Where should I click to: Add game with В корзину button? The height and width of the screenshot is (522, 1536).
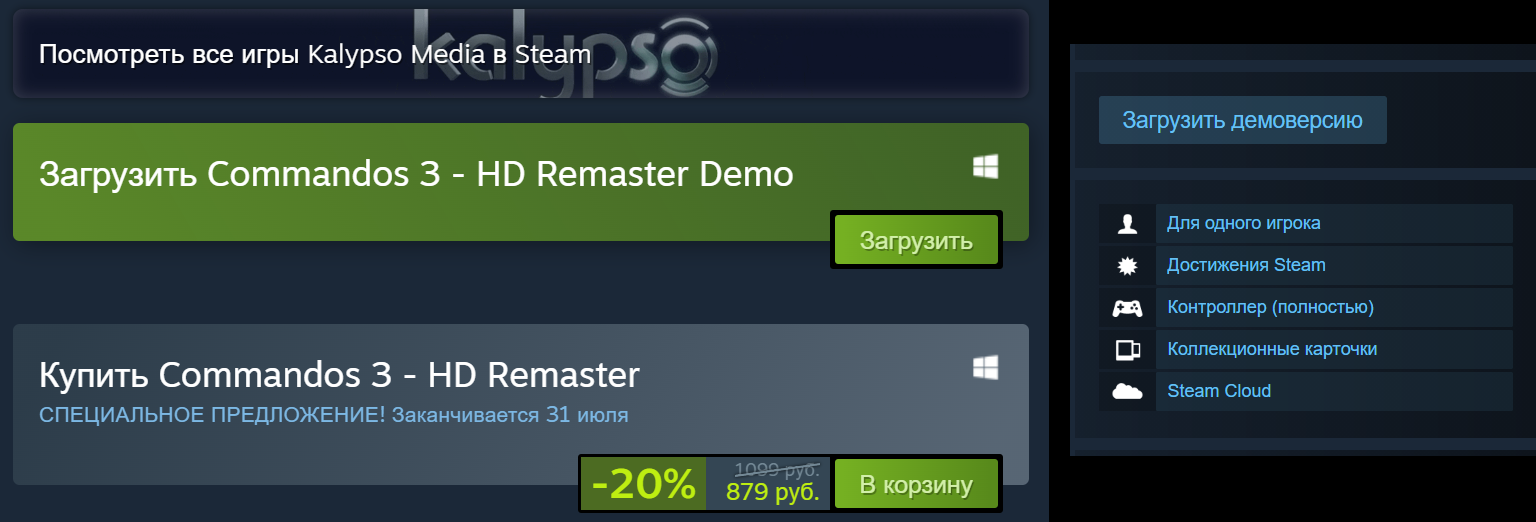click(x=916, y=485)
